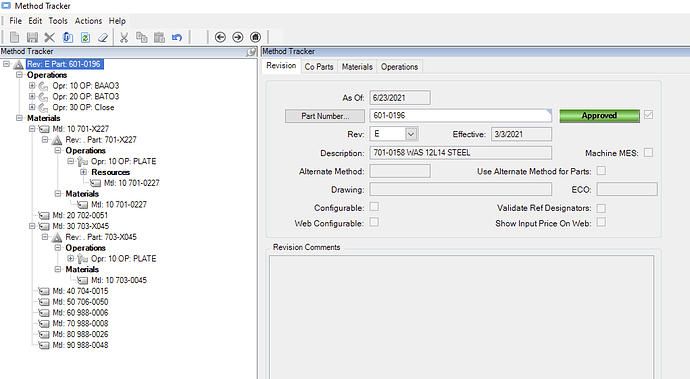The height and width of the screenshot is (379, 690).
Task: Select tree row Mtl: 10 703-0045
Action: 119,280
